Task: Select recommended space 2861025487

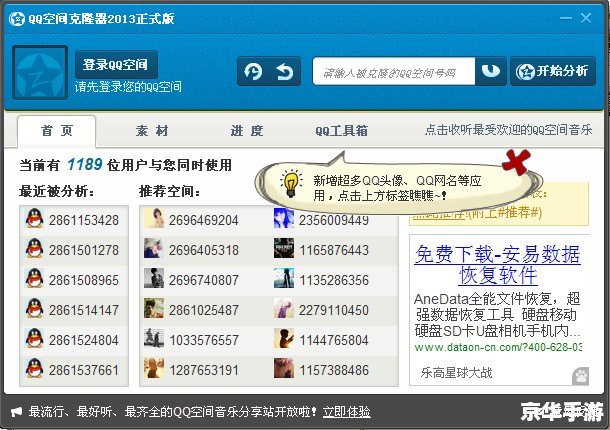Action: 203,310
